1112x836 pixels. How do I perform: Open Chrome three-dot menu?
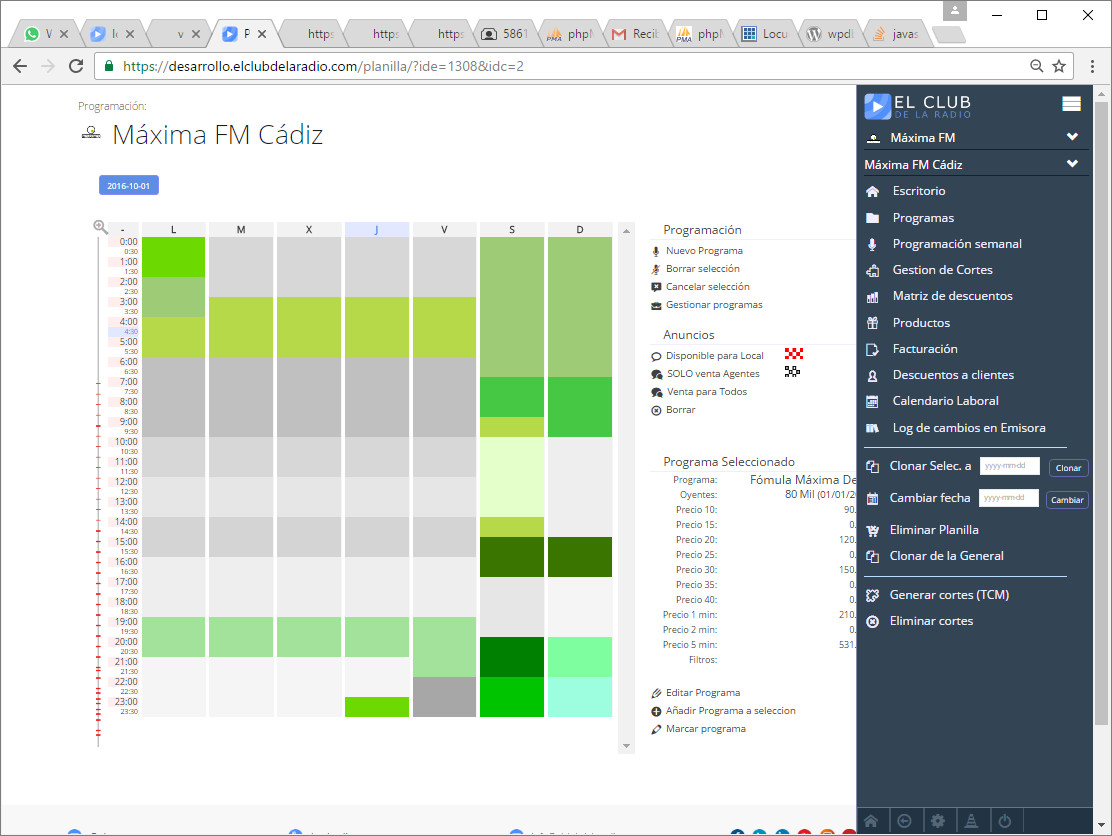(1092, 66)
